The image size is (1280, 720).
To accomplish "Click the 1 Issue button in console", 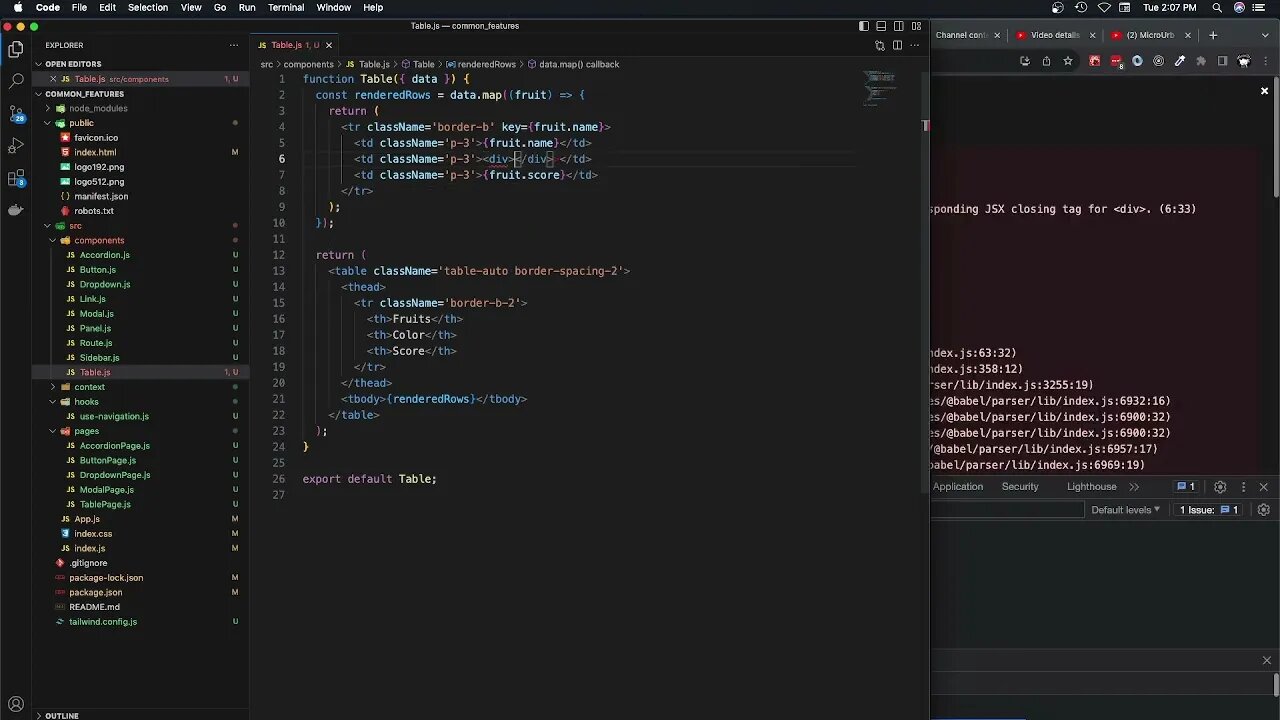I will [1209, 510].
